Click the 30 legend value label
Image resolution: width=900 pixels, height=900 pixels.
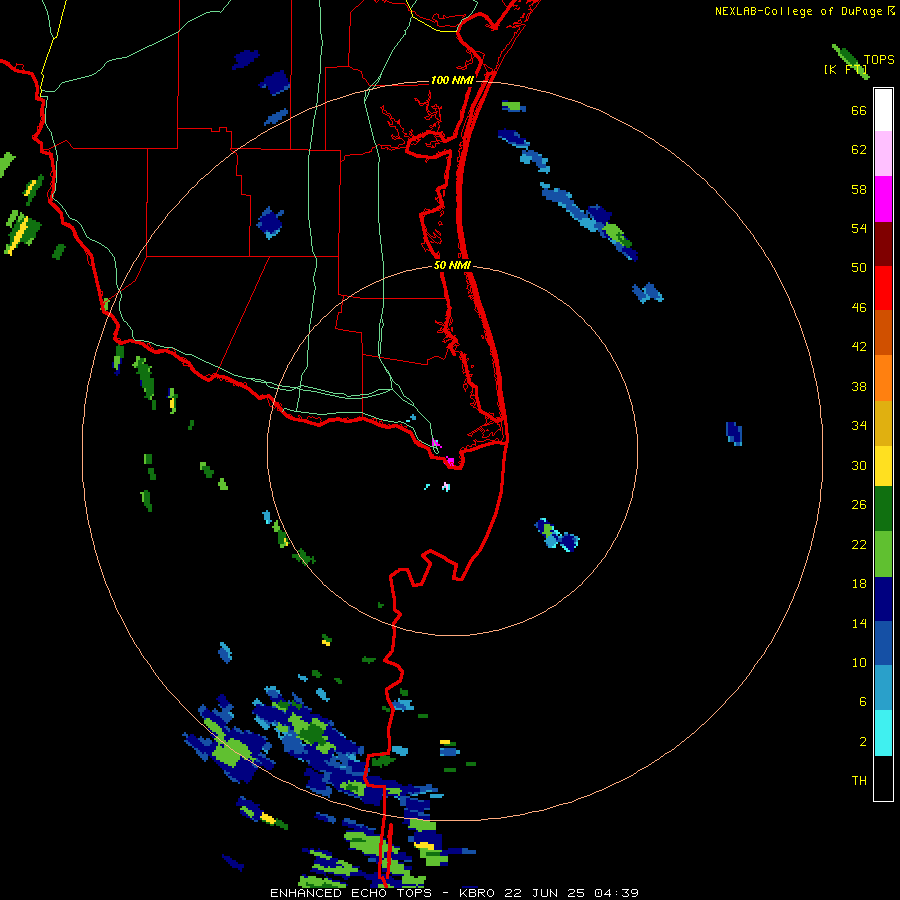(x=859, y=465)
